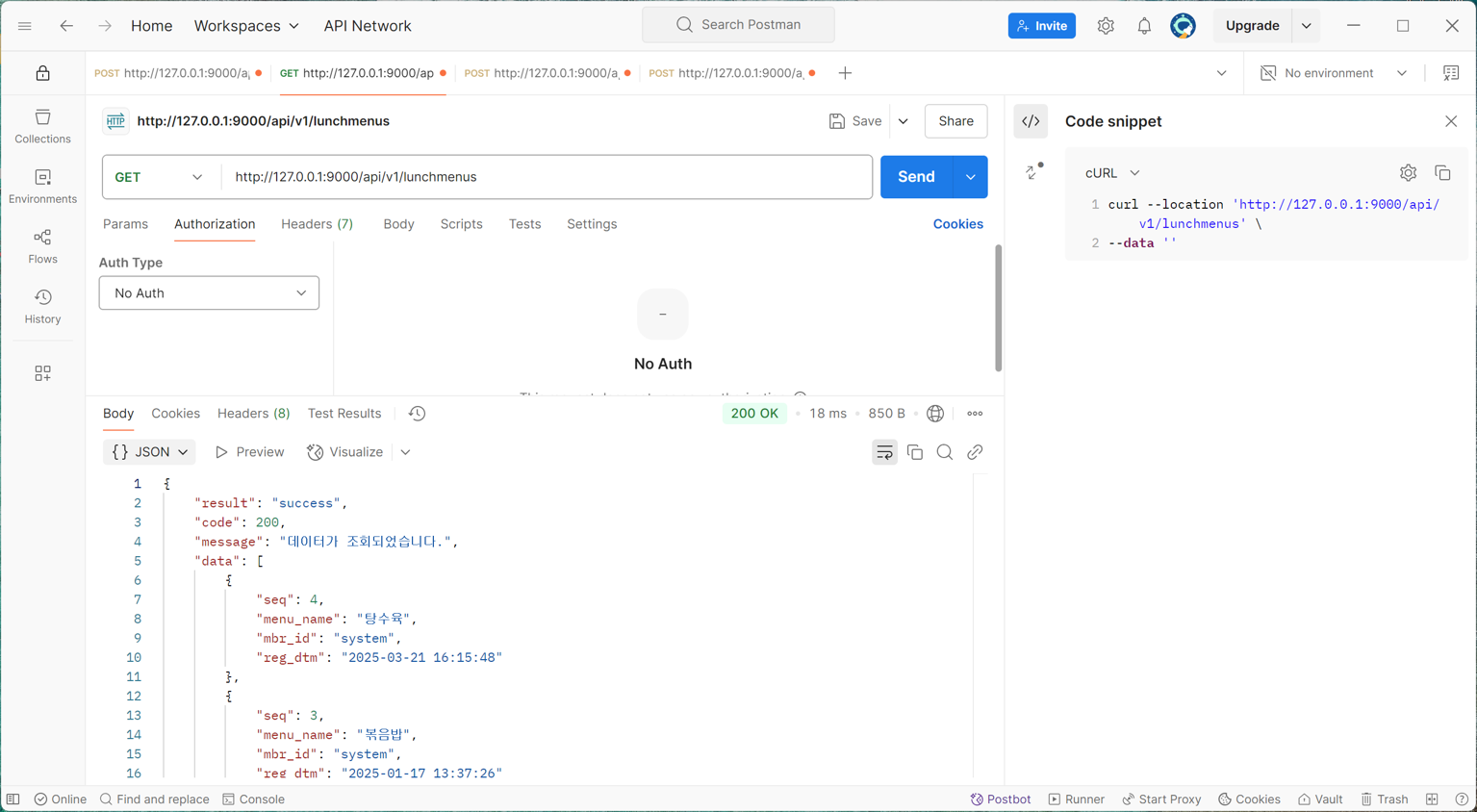Click the request pane vertical scrollbar
Screen dimensions: 1477x812
pos(999,308)
